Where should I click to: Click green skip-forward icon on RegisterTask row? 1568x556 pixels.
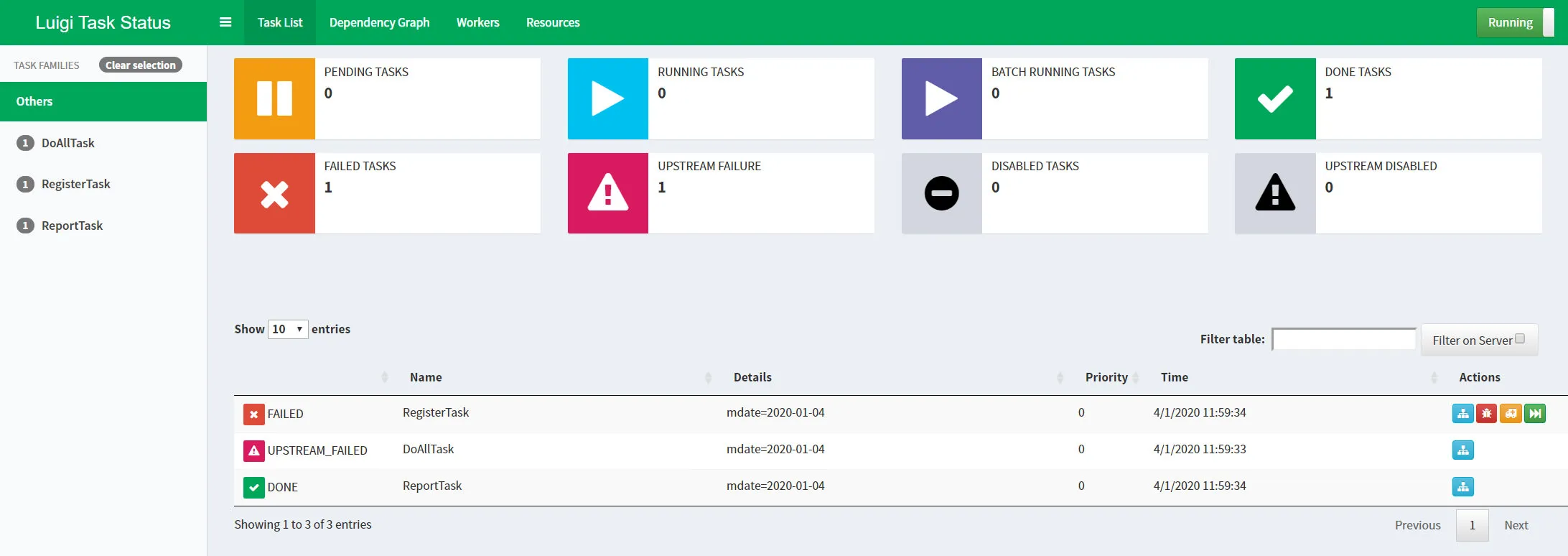click(1535, 414)
